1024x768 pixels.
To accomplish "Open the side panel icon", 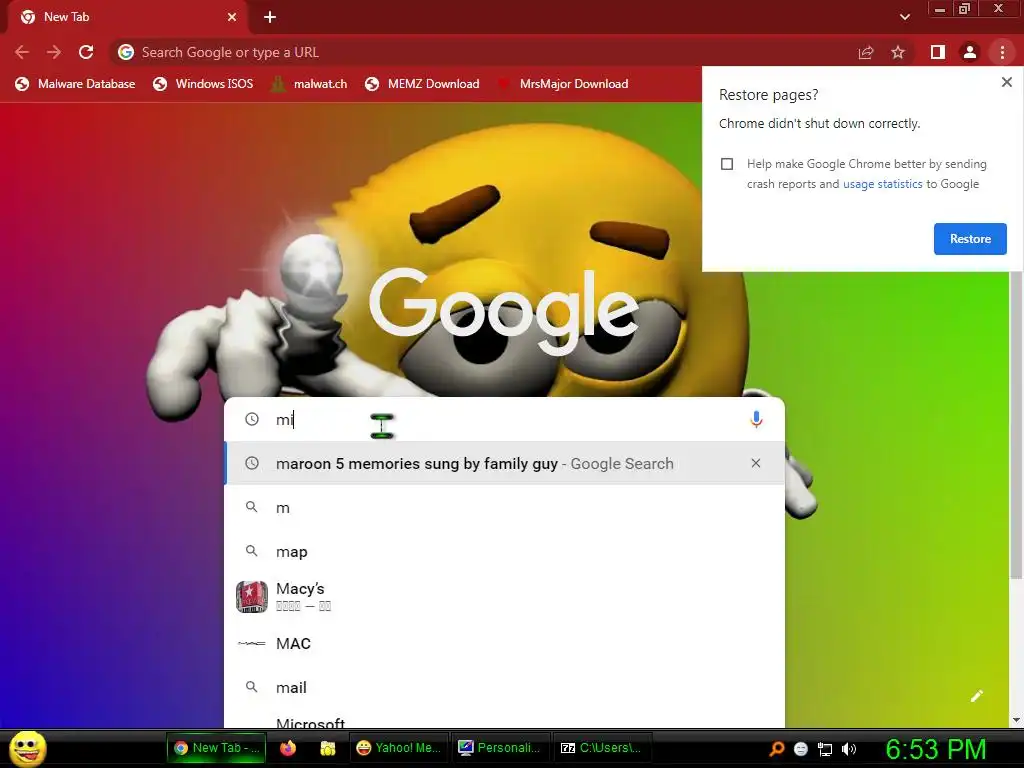I will (x=938, y=52).
